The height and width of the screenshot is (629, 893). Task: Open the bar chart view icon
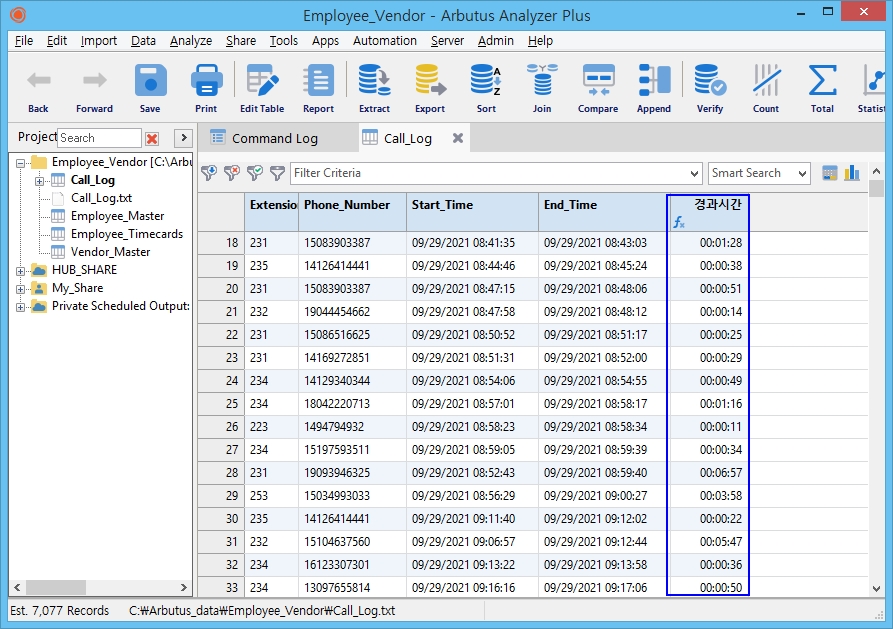852,173
